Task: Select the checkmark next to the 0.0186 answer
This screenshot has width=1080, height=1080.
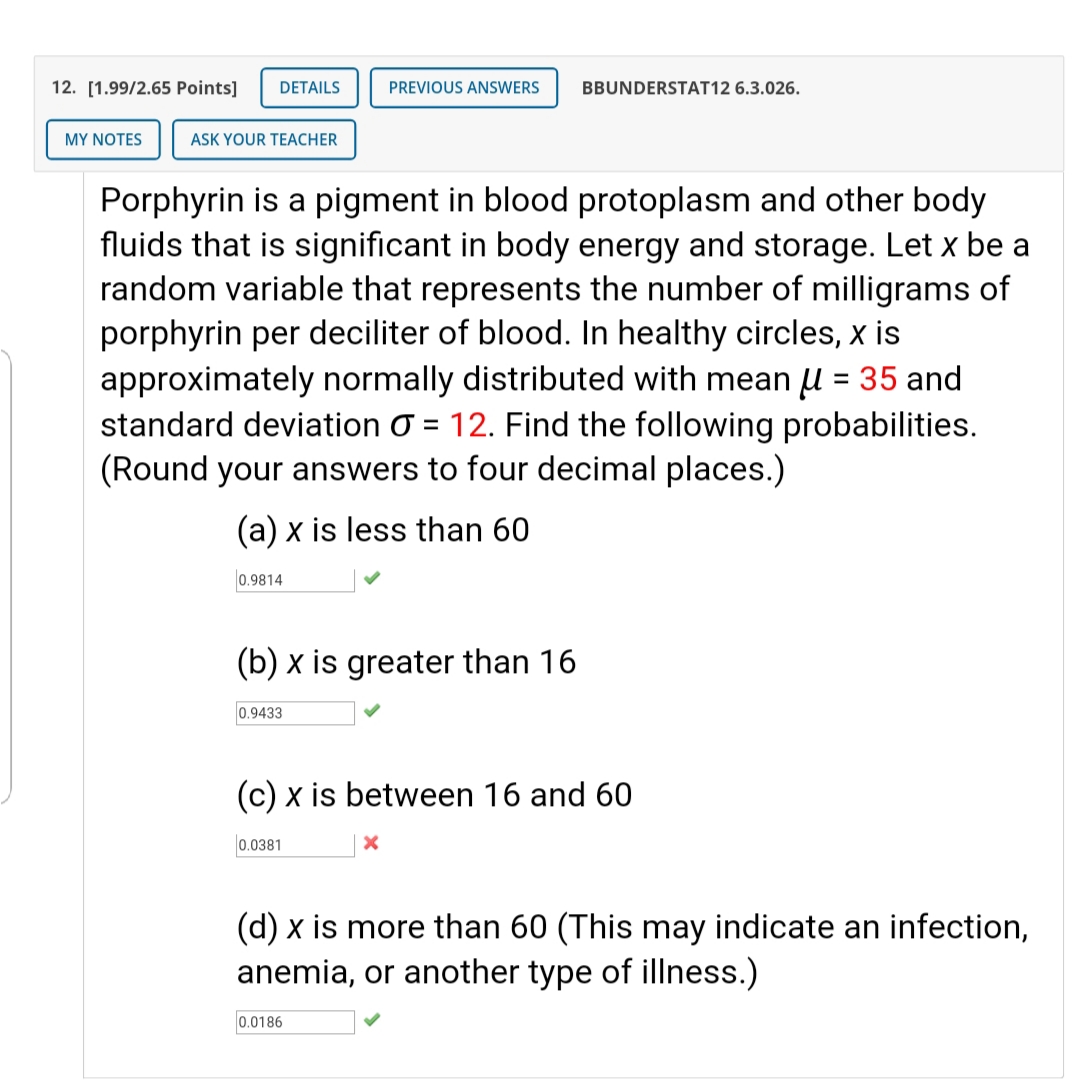Action: 371,1021
